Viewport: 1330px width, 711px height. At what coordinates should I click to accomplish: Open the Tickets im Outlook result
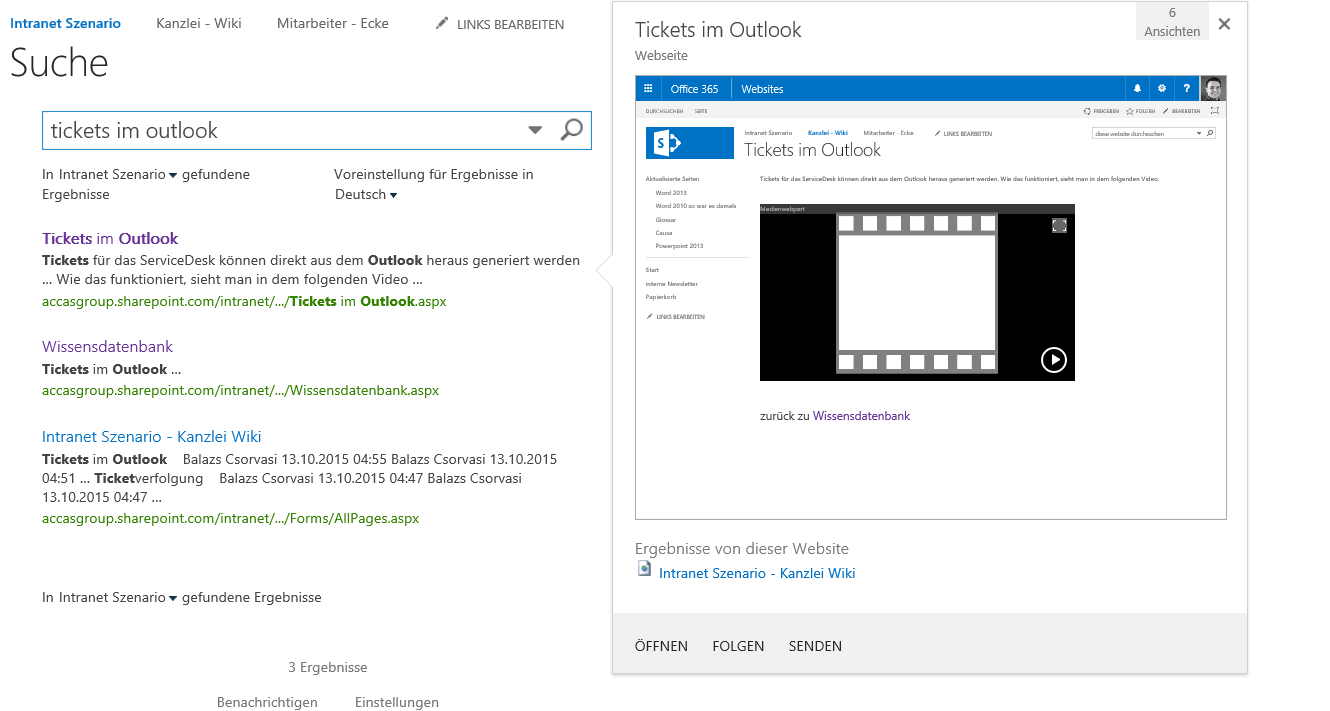[x=110, y=238]
